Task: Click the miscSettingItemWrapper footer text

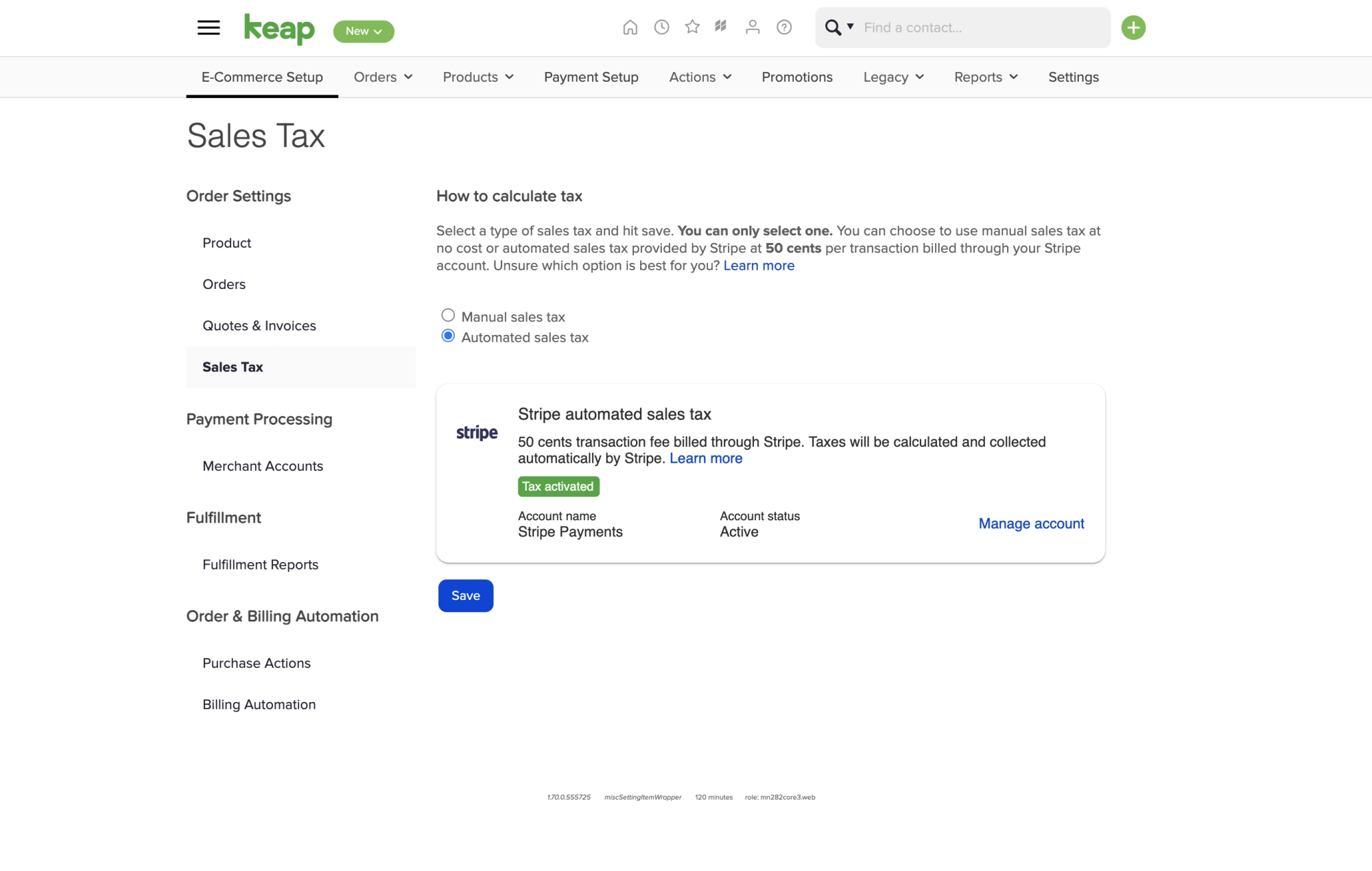Action: (643, 798)
